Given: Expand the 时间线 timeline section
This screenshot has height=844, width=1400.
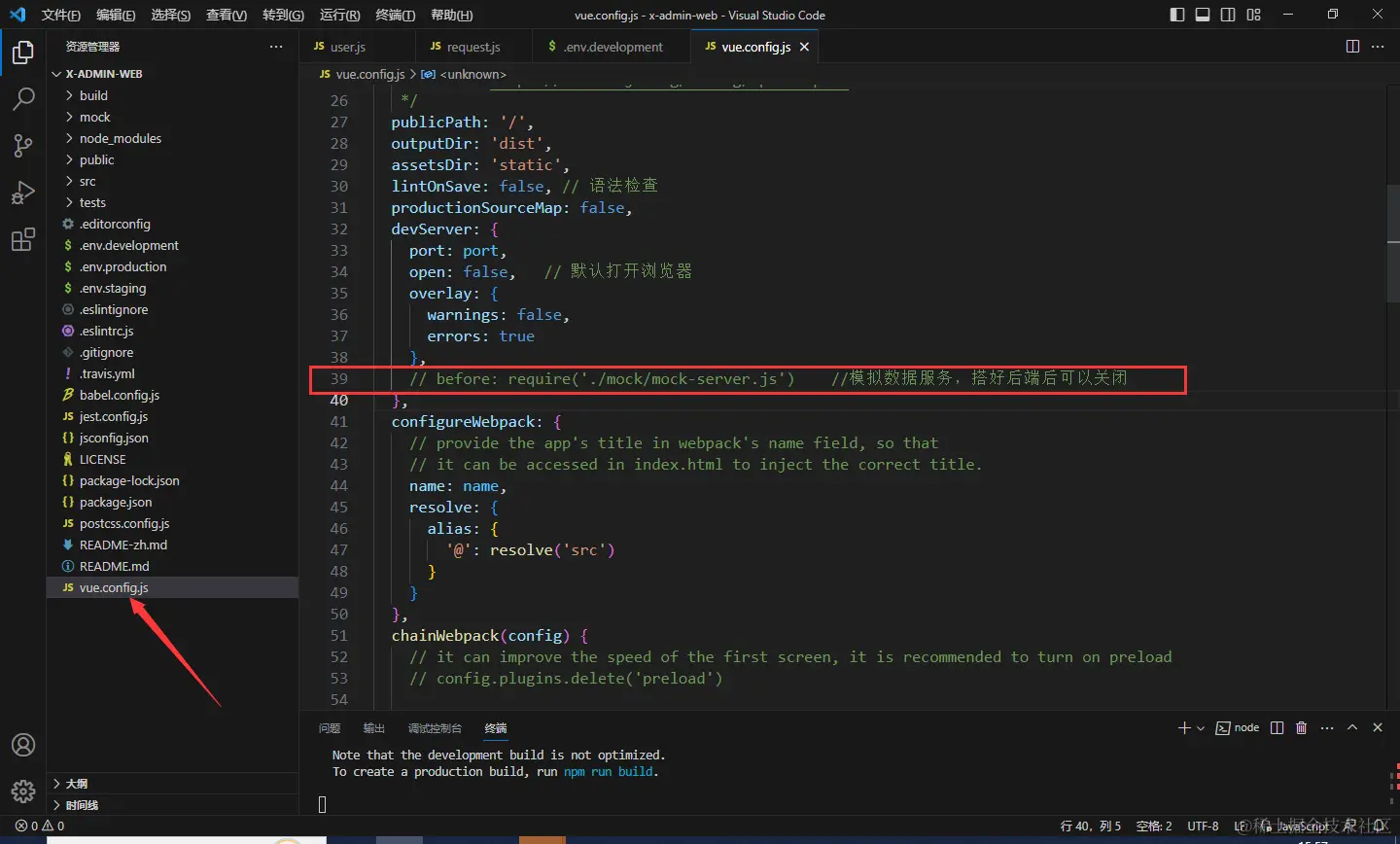Looking at the screenshot, I should pyautogui.click(x=172, y=805).
